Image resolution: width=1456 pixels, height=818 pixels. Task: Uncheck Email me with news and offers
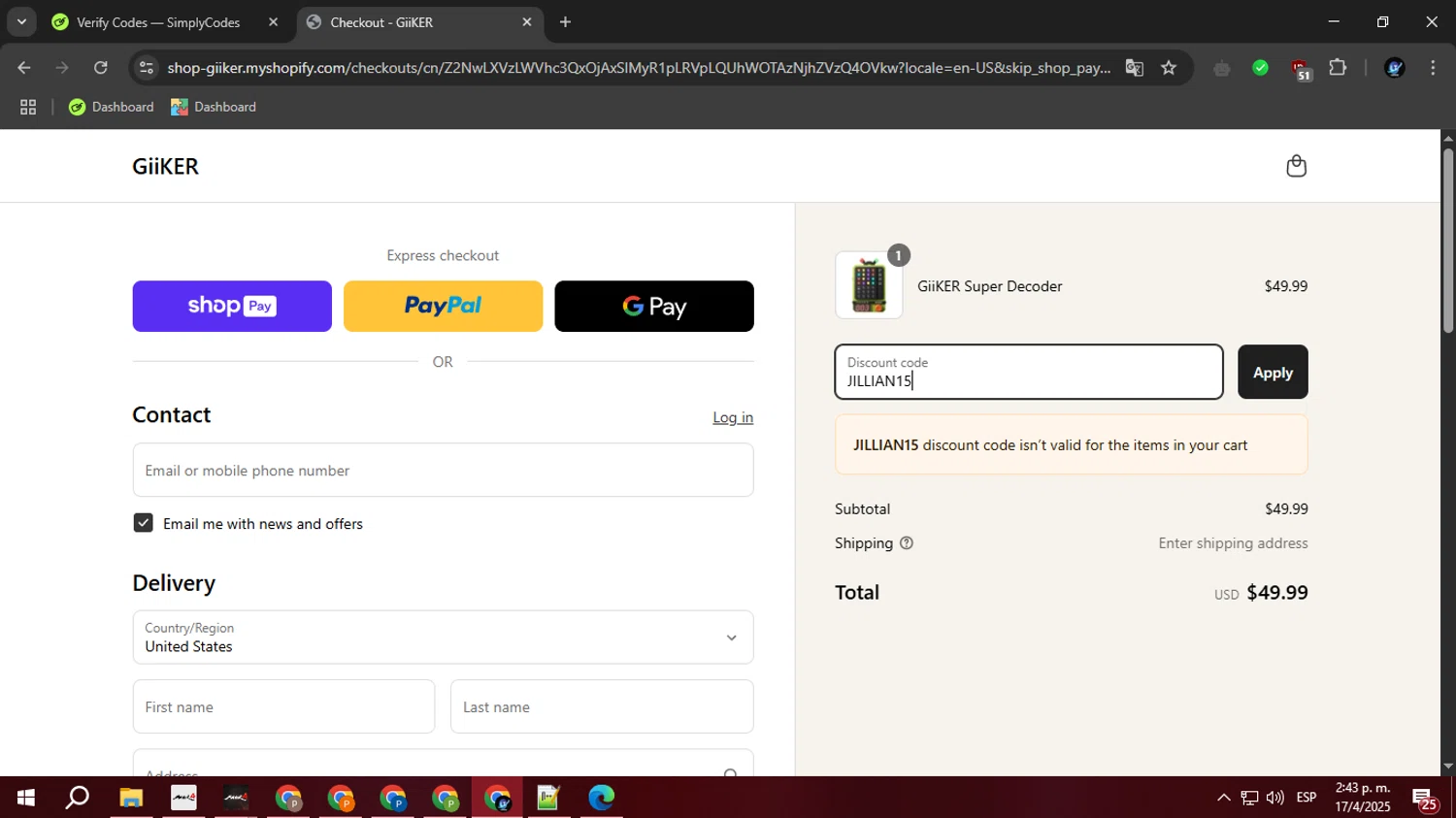pyautogui.click(x=143, y=523)
